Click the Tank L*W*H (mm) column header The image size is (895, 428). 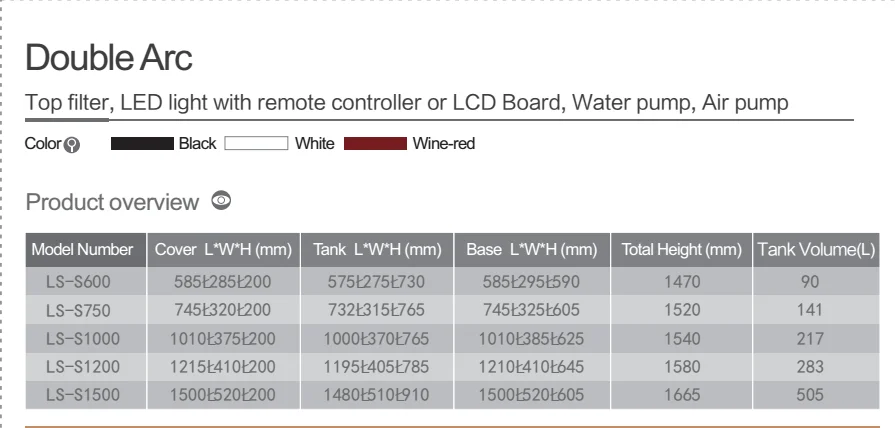click(x=376, y=249)
